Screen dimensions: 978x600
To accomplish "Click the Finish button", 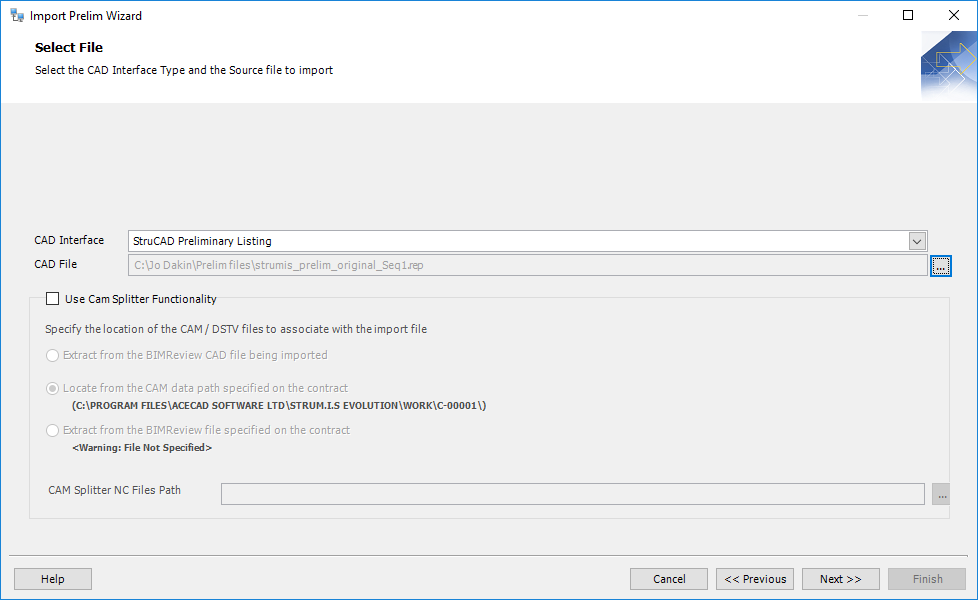I will pyautogui.click(x=927, y=579).
